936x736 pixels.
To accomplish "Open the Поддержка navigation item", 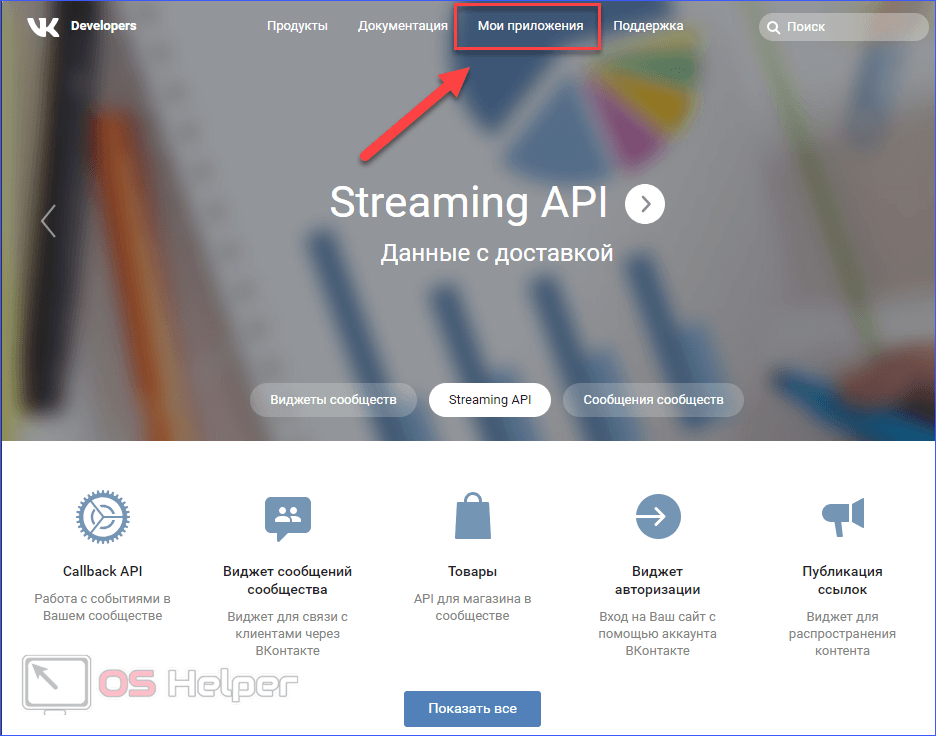I will click(x=648, y=26).
